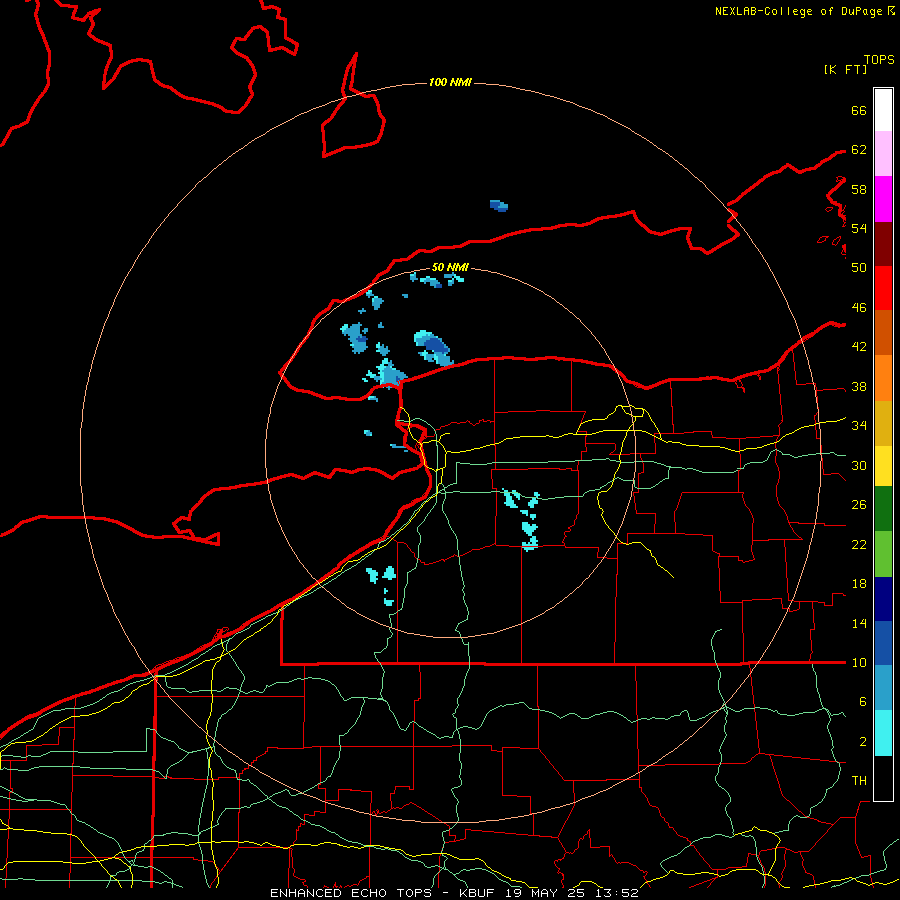Click the dark orange legend swatch
This screenshot has height=900, width=900.
(883, 333)
